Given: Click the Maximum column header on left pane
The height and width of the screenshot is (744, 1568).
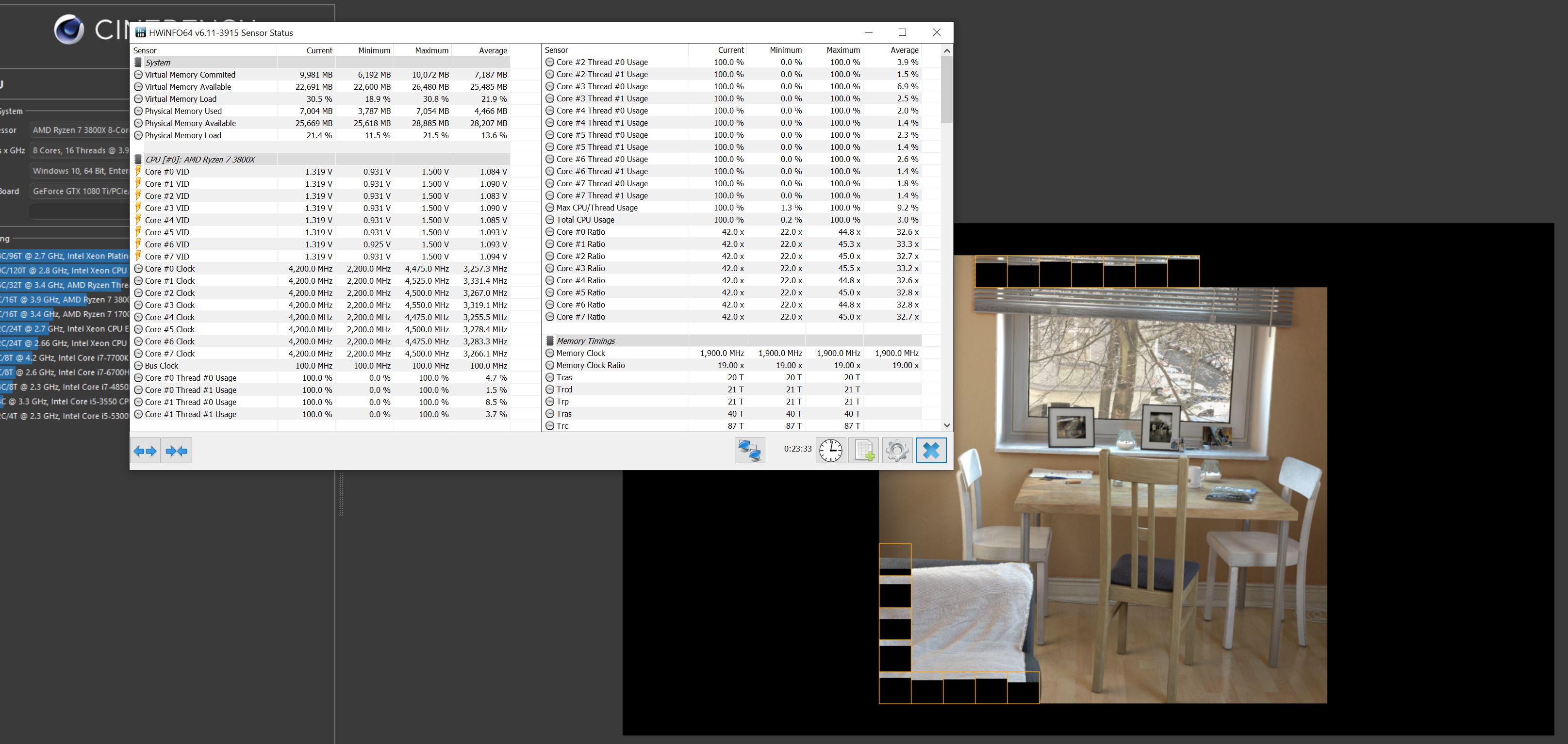Looking at the screenshot, I should [431, 50].
